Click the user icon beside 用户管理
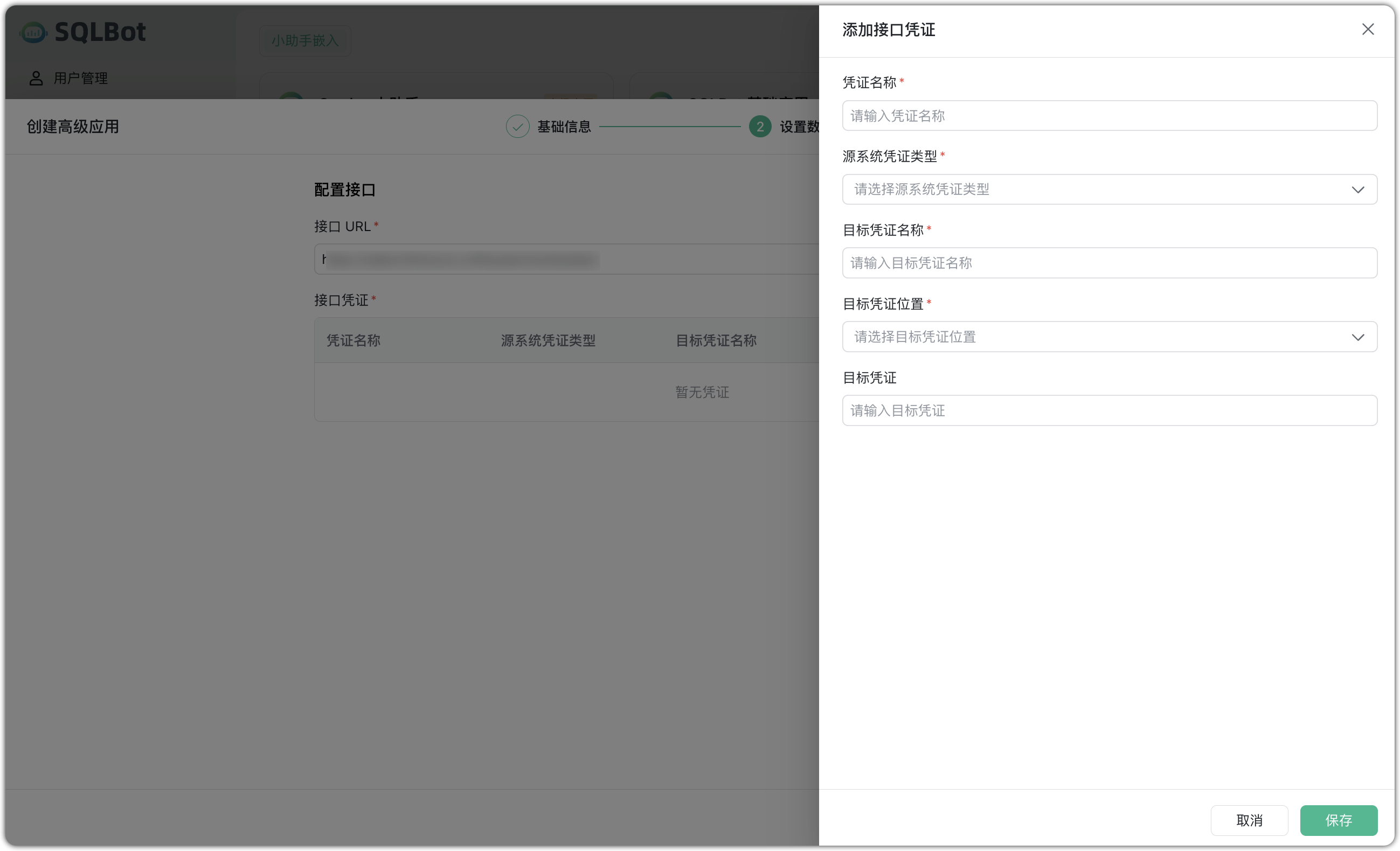The image size is (1400, 851). point(36,78)
